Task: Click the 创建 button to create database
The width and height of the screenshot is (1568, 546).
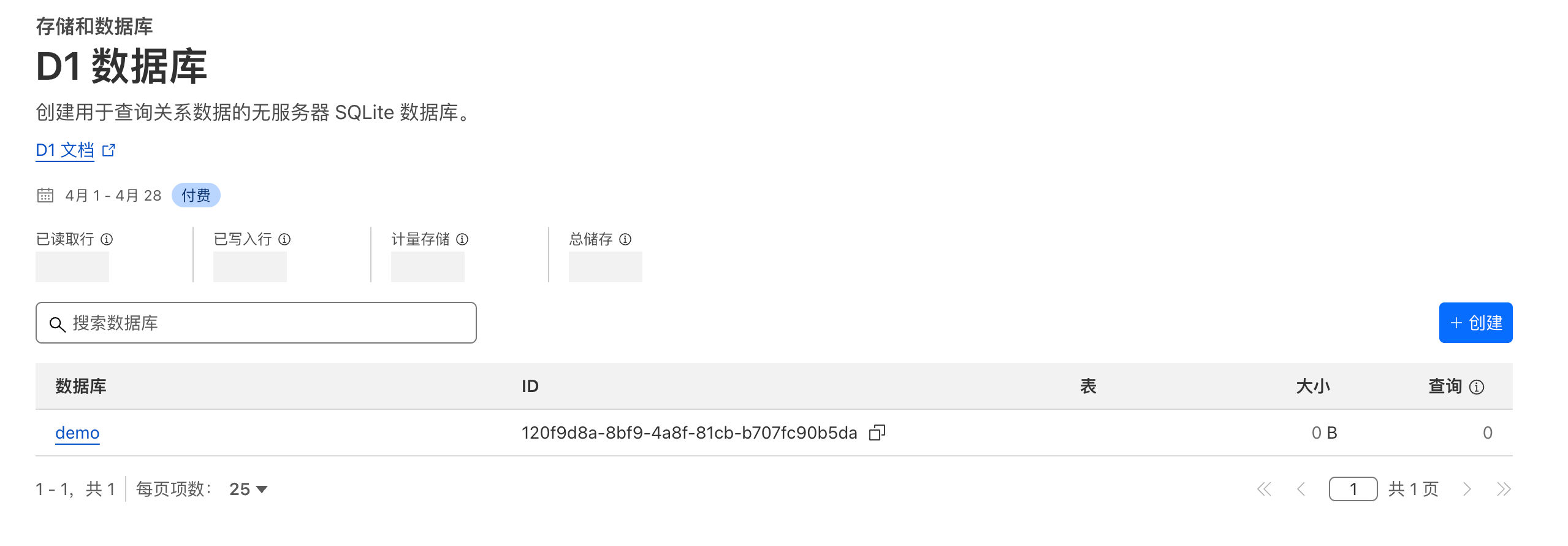Action: tap(1475, 323)
